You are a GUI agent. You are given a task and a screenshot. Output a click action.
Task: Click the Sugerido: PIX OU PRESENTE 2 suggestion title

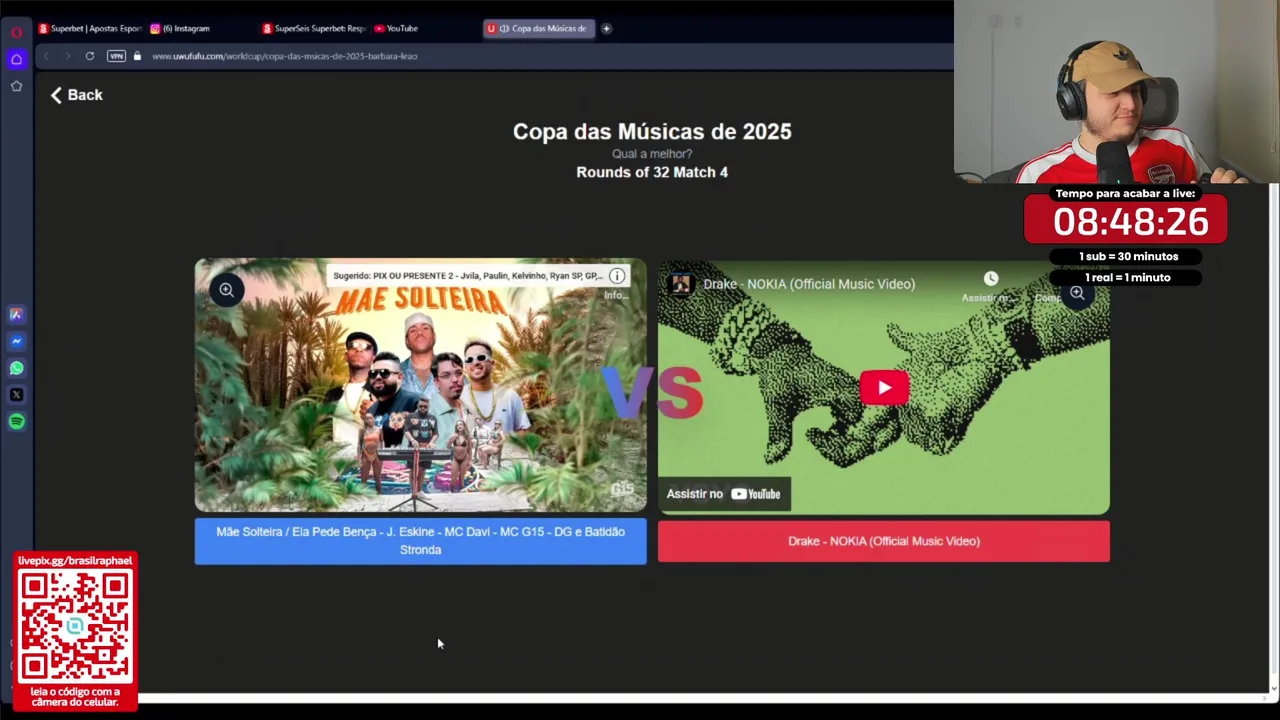pos(467,276)
